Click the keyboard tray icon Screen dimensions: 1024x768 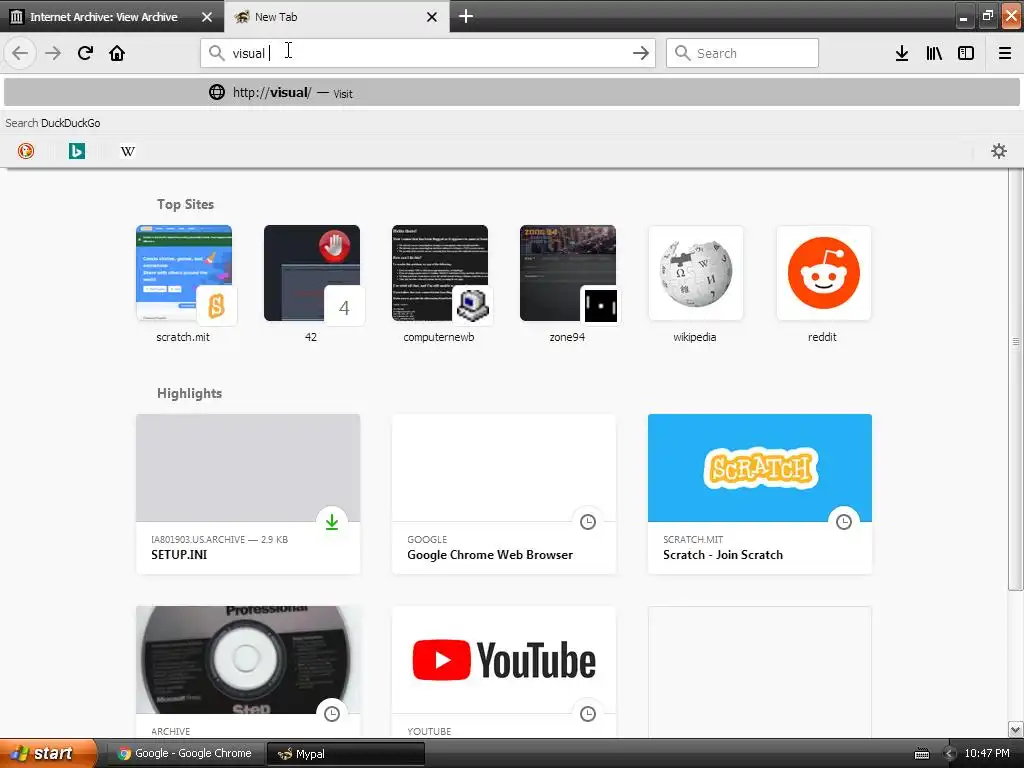click(x=921, y=754)
